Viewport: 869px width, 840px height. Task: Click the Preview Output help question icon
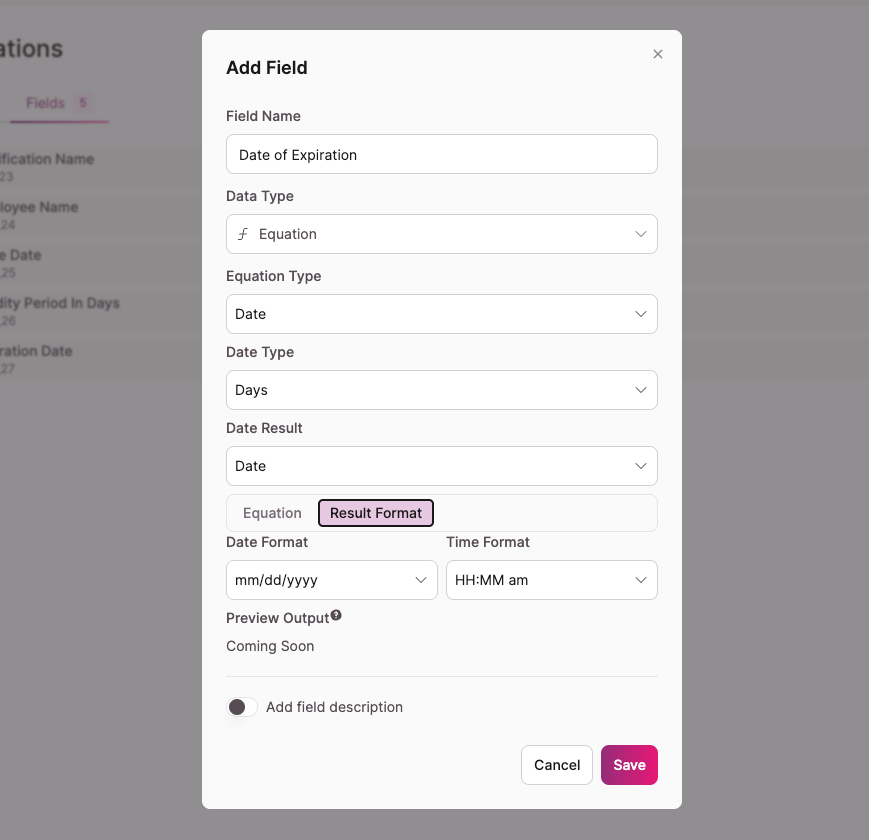[x=336, y=616]
